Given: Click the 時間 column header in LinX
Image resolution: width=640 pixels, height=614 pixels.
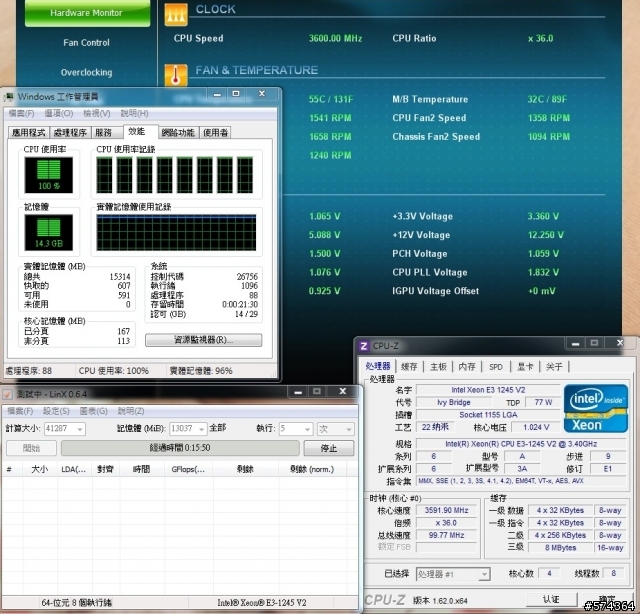Looking at the screenshot, I should [x=142, y=469].
